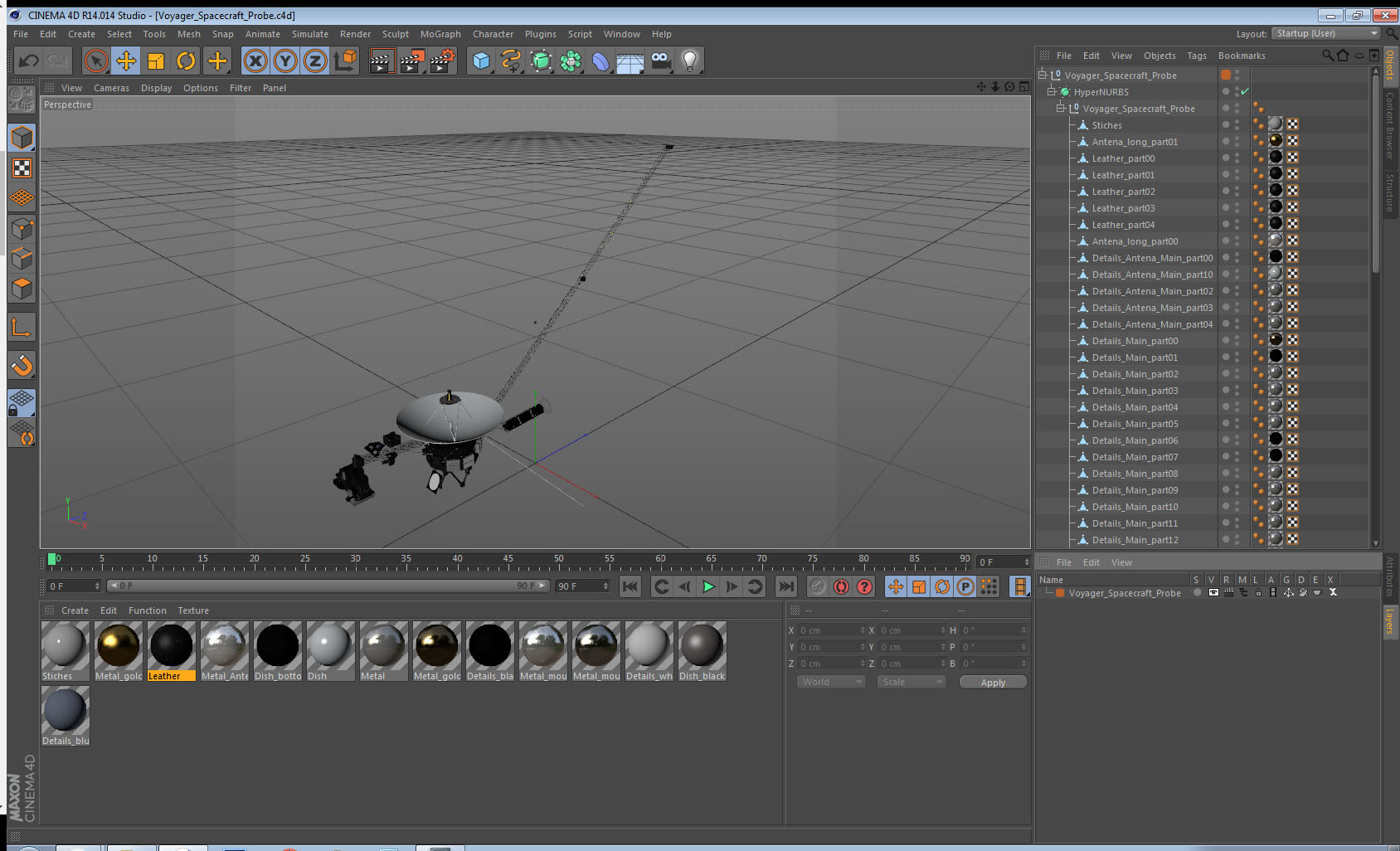Viewport: 1400px width, 851px height.
Task: Enable Edges mode
Action: pyautogui.click(x=22, y=259)
